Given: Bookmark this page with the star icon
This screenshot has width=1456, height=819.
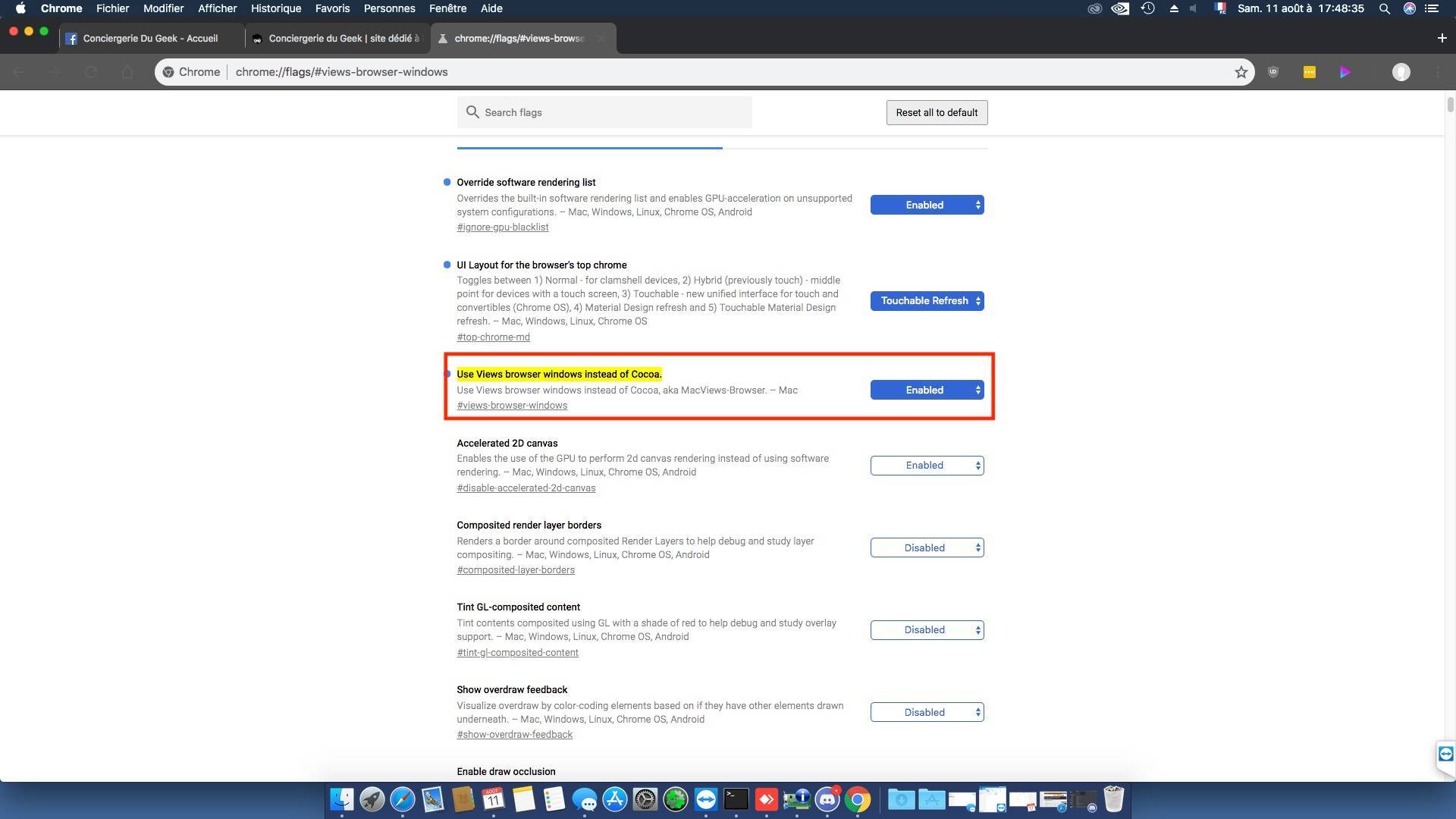Looking at the screenshot, I should point(1241,72).
